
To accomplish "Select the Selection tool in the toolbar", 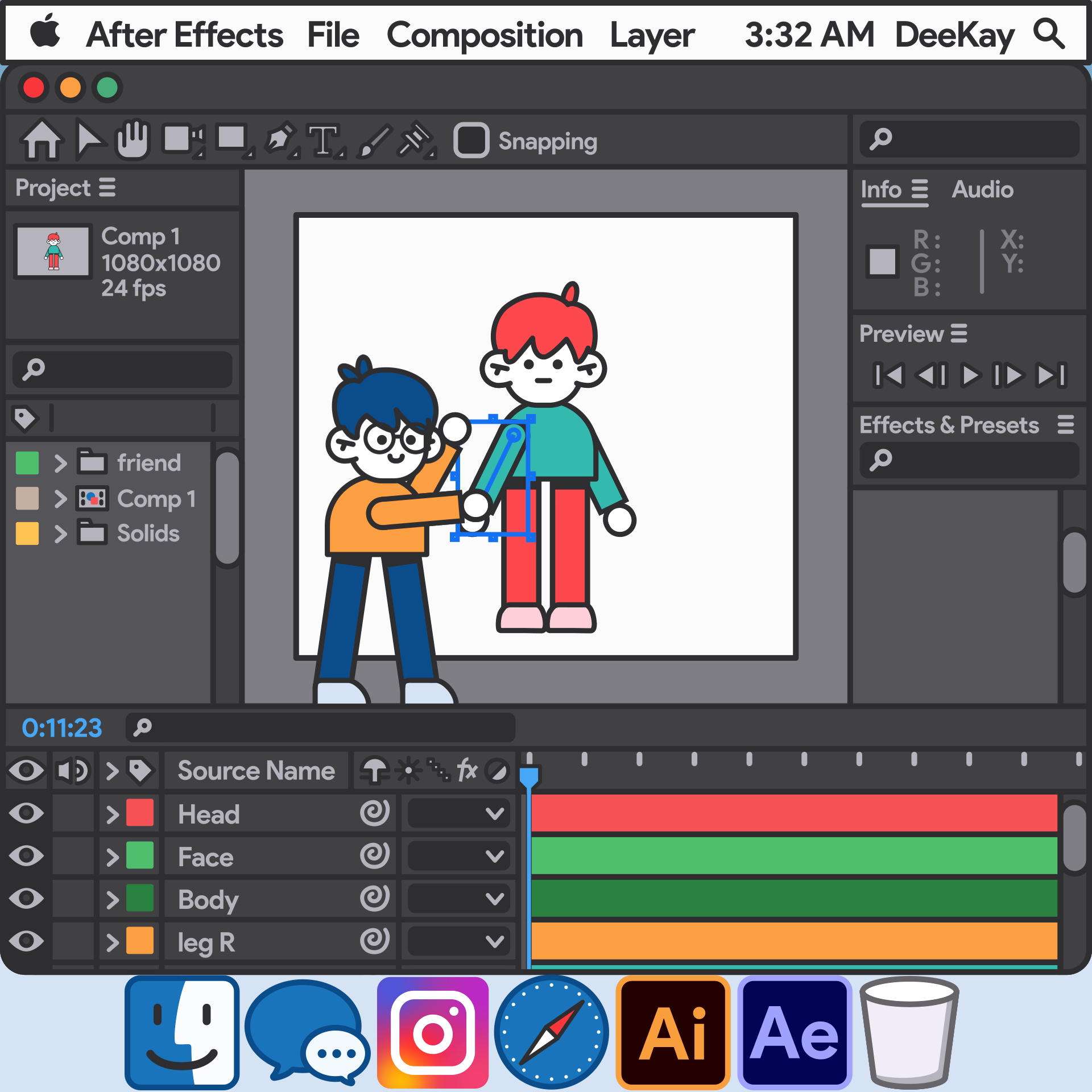I will click(x=90, y=140).
